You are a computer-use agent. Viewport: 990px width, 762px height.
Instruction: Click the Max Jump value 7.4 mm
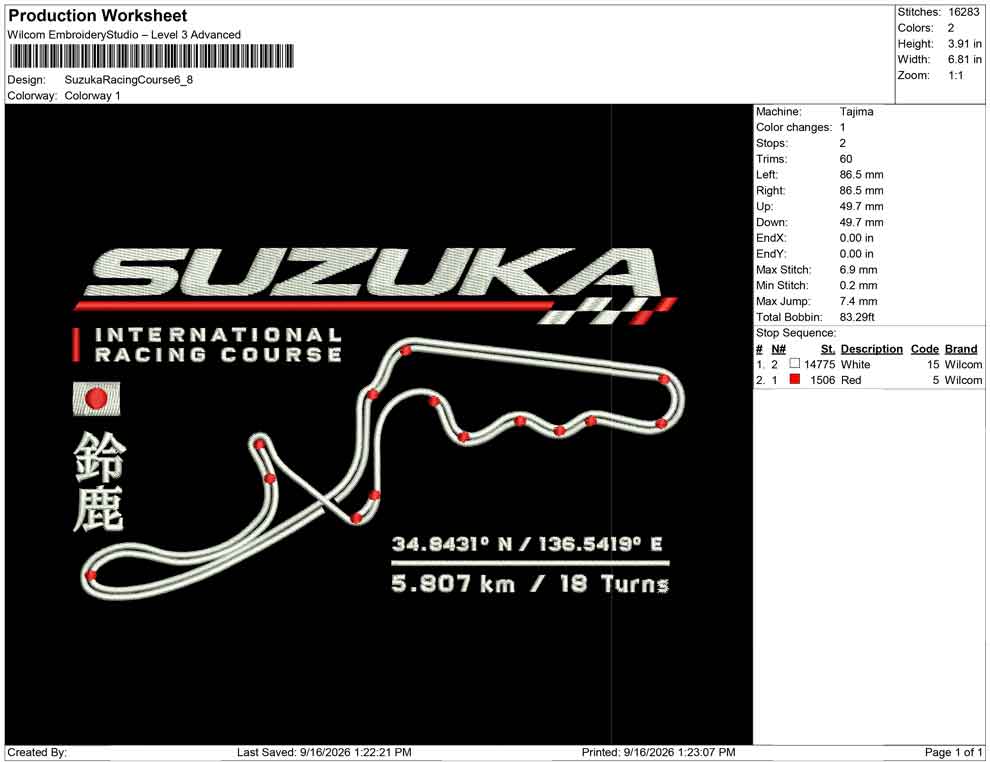858,301
